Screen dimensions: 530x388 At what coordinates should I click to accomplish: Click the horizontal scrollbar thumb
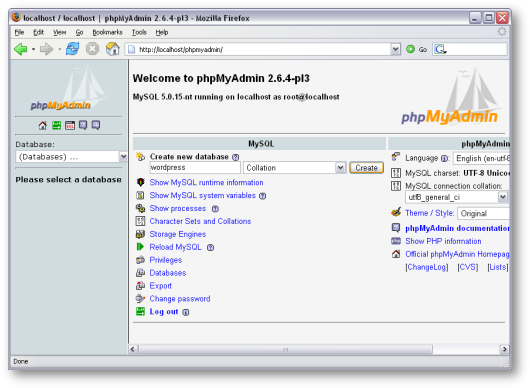pyautogui.click(x=285, y=349)
